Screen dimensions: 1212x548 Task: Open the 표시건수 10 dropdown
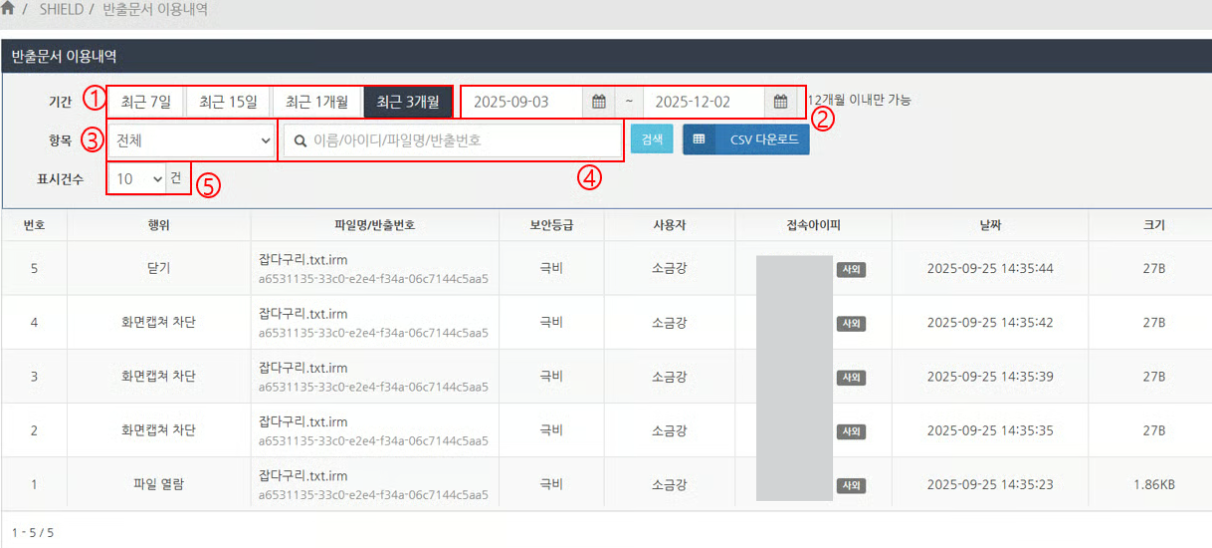tap(138, 179)
